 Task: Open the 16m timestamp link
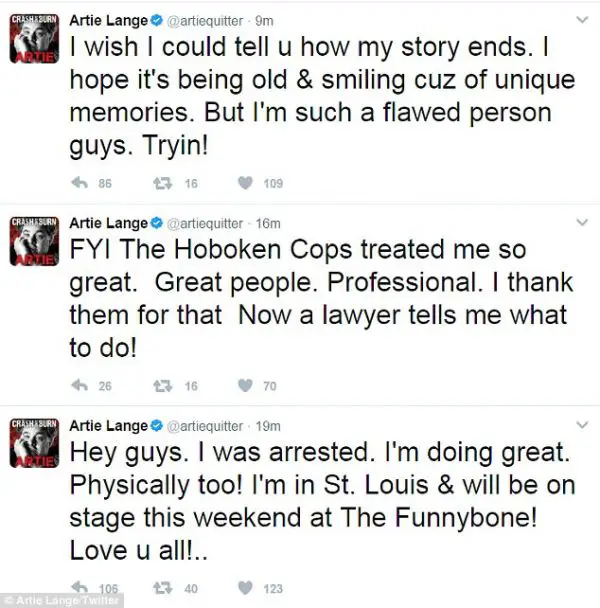pyautogui.click(x=268, y=224)
